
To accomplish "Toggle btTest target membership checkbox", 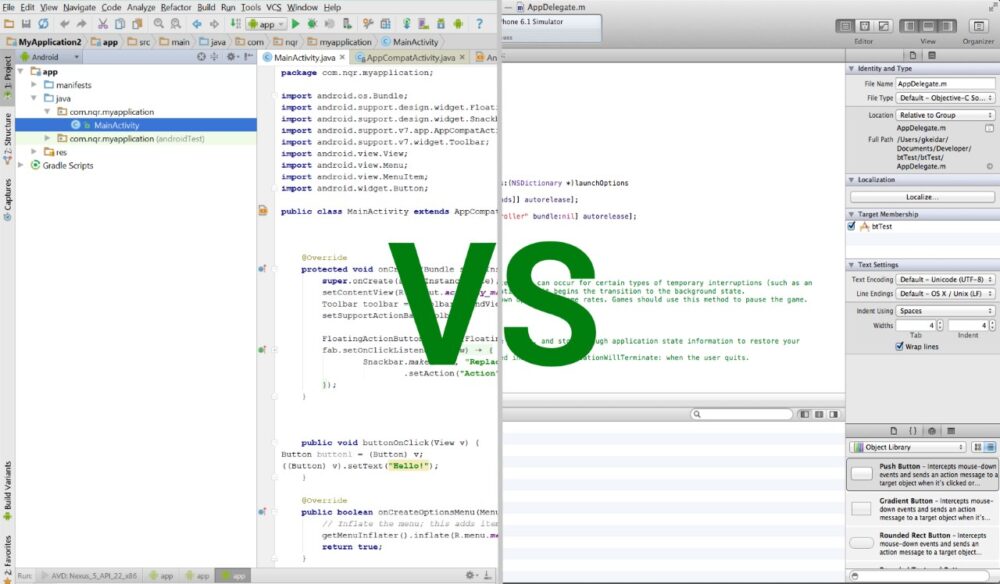I will point(852,226).
